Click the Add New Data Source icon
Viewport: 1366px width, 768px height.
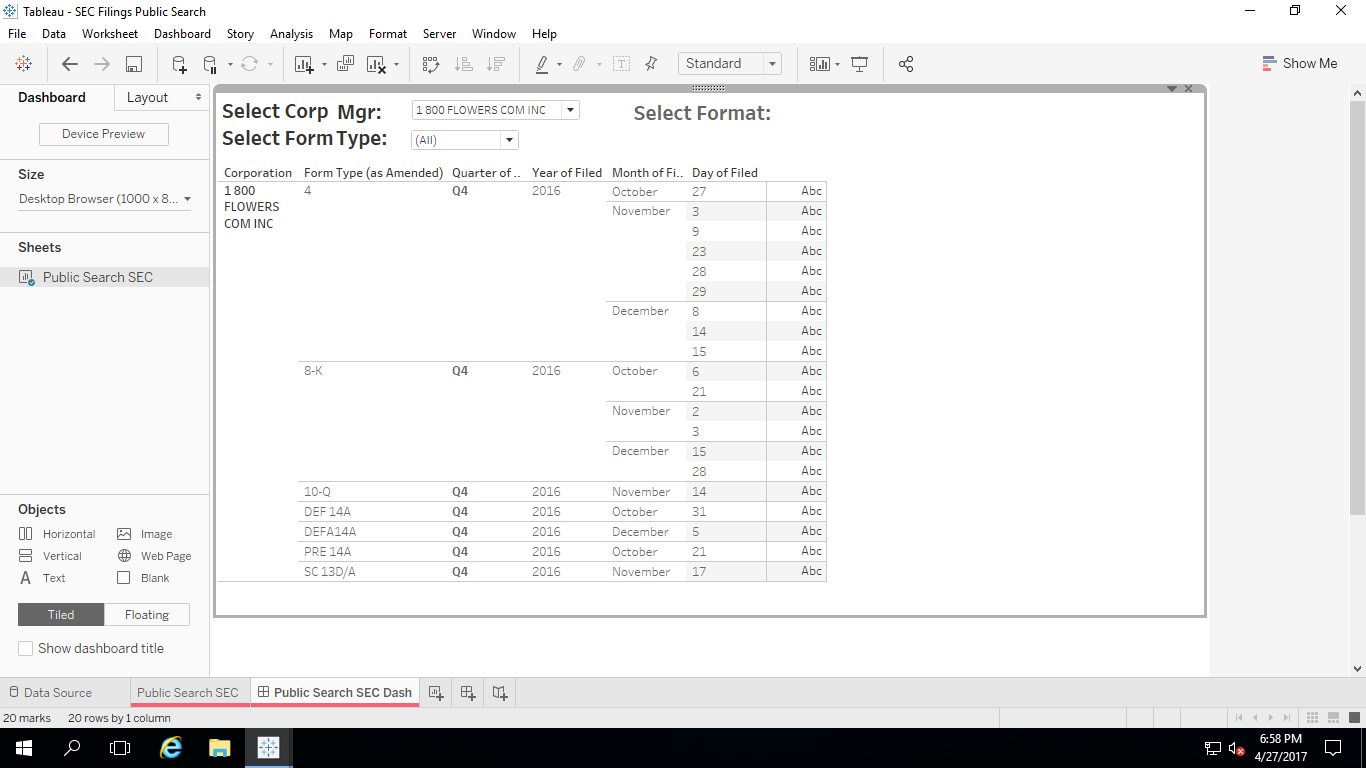179,64
